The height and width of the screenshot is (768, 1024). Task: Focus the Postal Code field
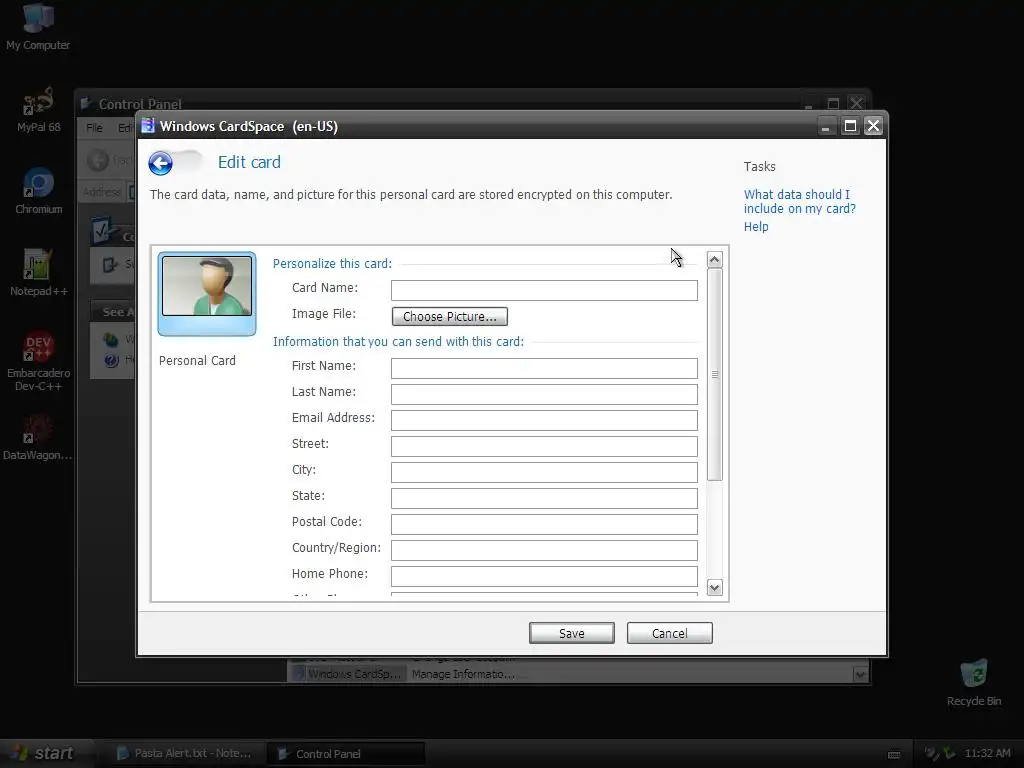click(544, 524)
